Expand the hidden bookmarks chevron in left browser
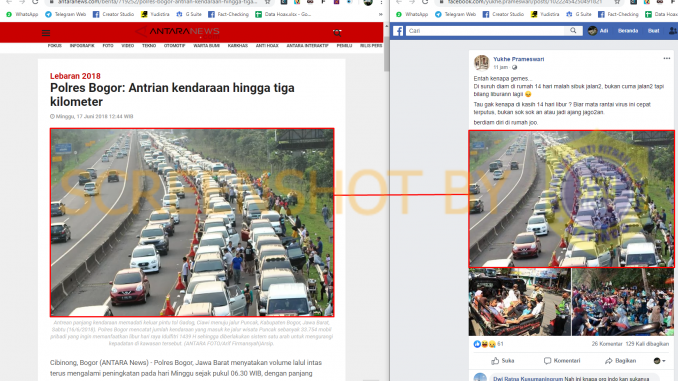 (381, 14)
